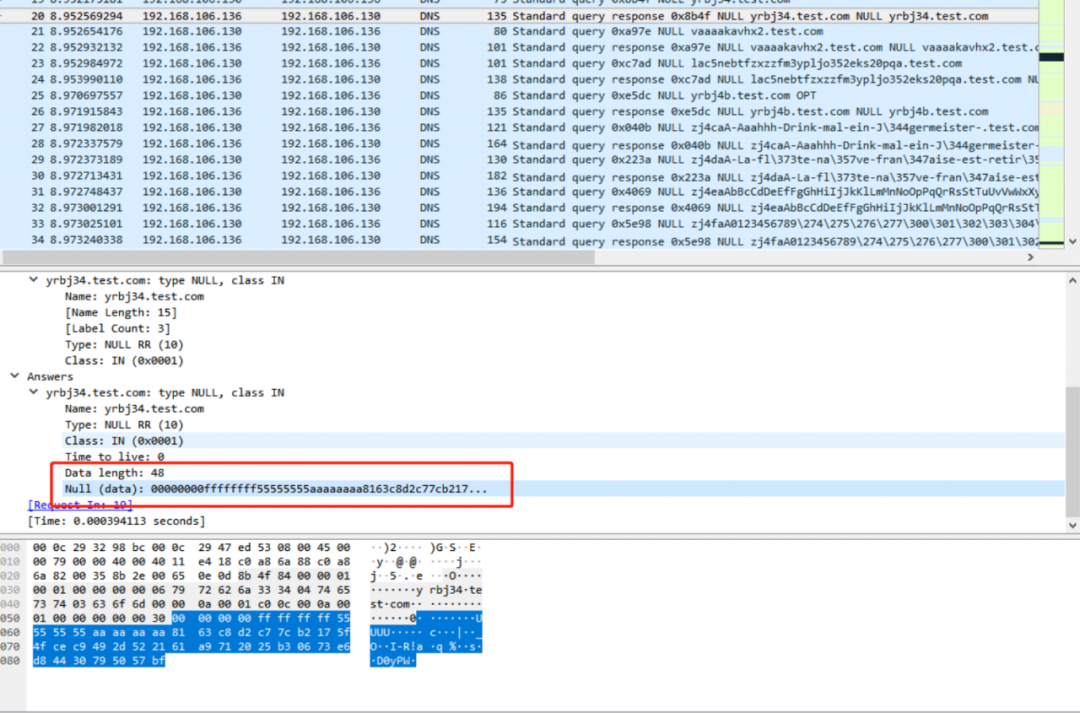Screen dimensions: 1080x713
Task: Click ASCII text 'rbj34·te' in hex pane
Action: tap(456, 590)
